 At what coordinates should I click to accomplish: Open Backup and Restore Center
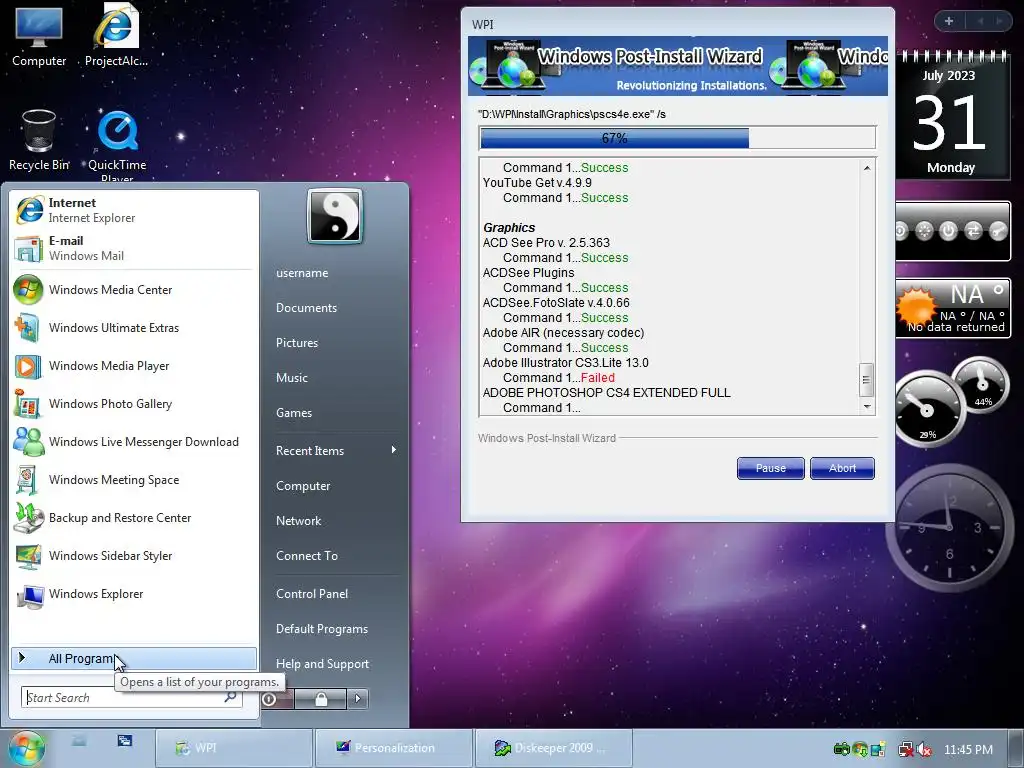pos(134,517)
